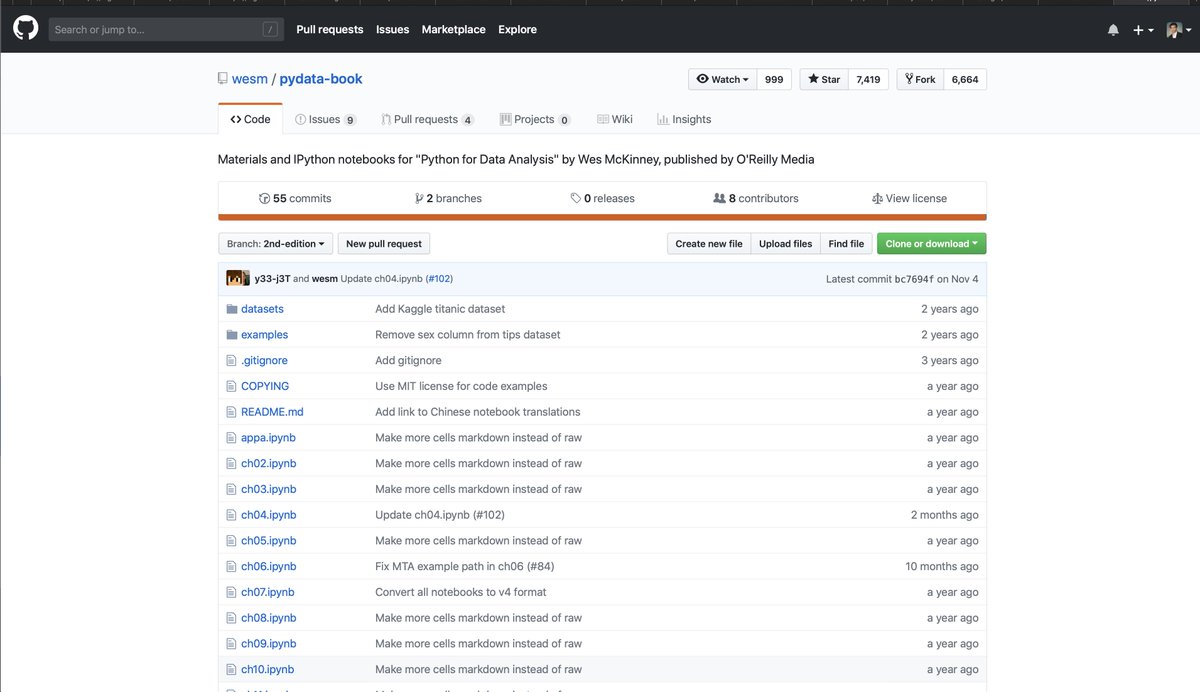Go to Marketplace
The height and width of the screenshot is (692, 1200).
tap(453, 30)
